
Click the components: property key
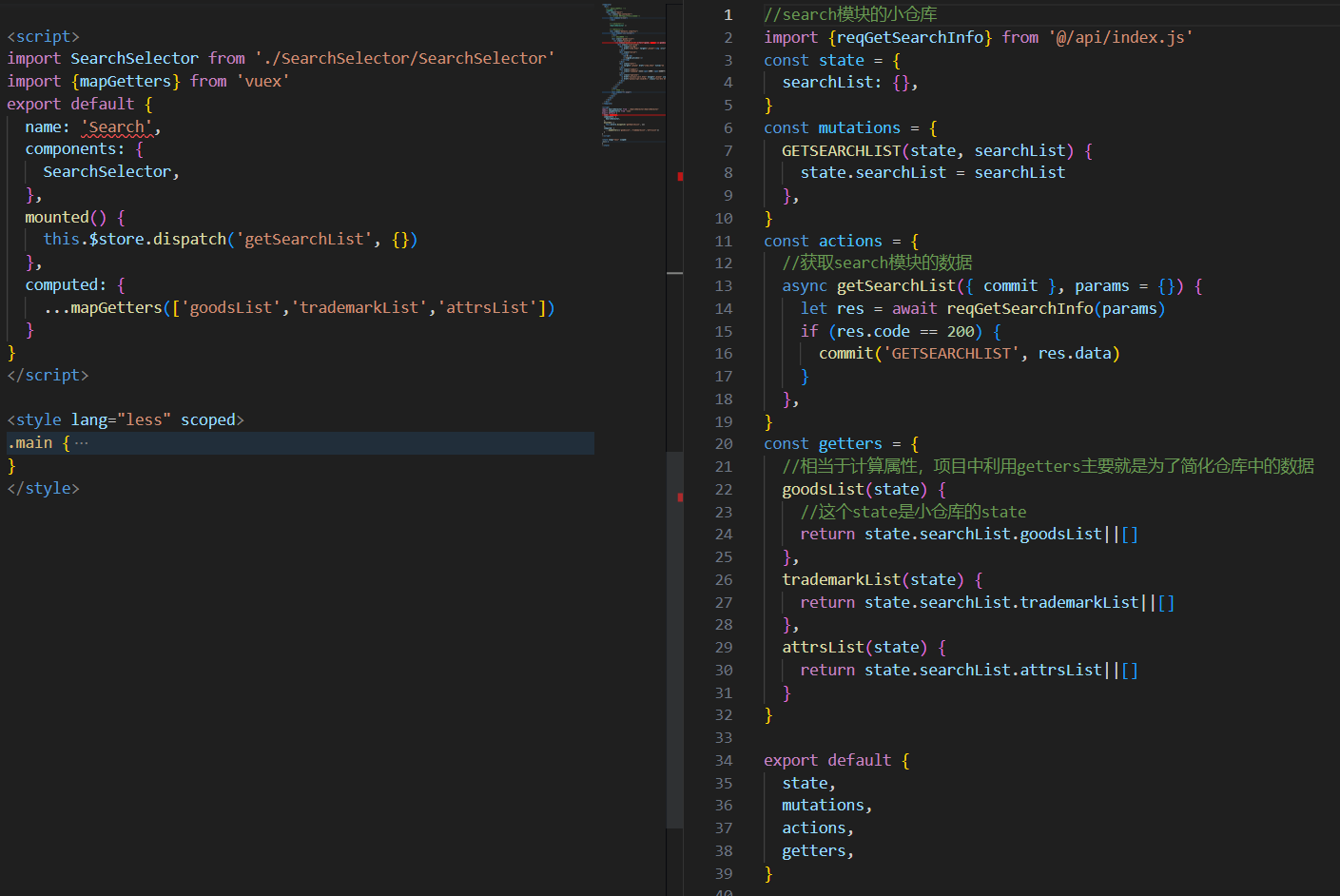[x=75, y=148]
